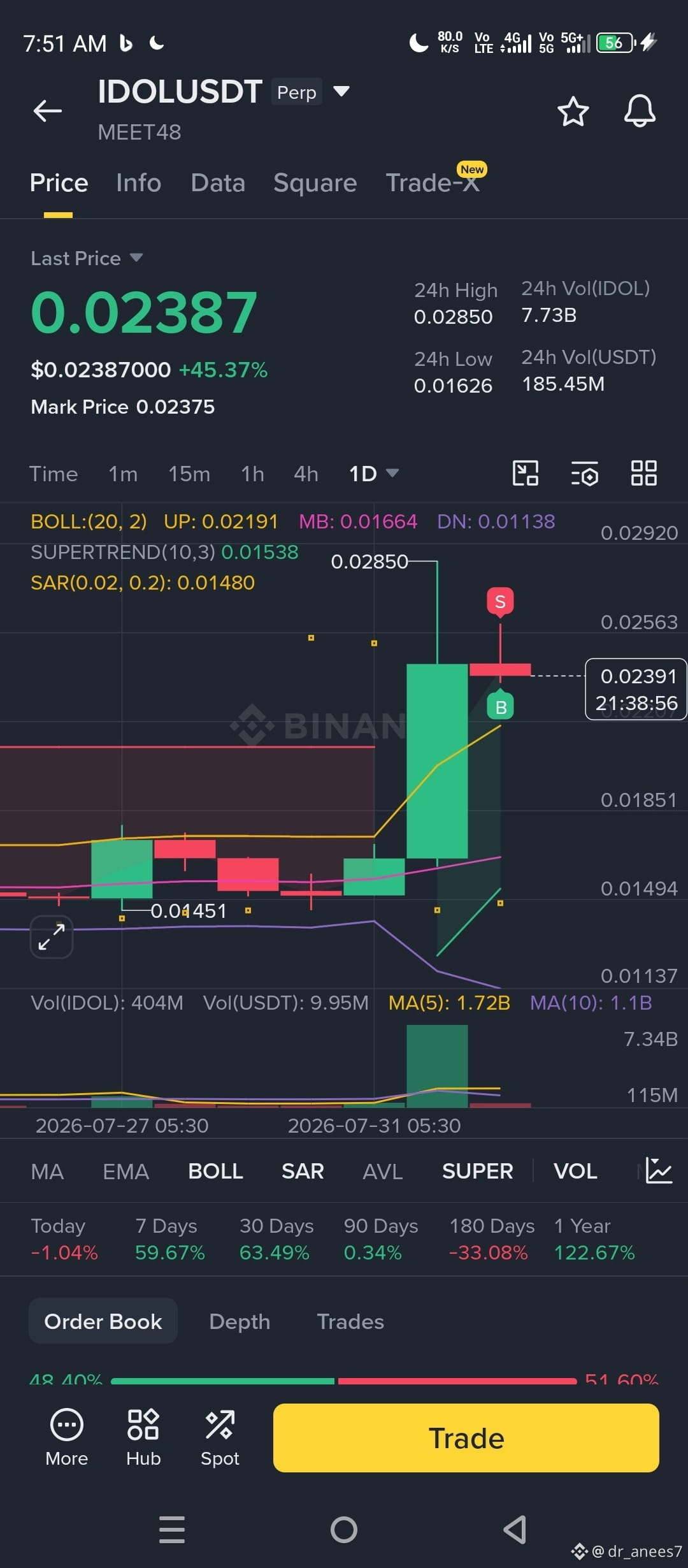Switch to the Data tab
The height and width of the screenshot is (1568, 688).
pos(218,183)
